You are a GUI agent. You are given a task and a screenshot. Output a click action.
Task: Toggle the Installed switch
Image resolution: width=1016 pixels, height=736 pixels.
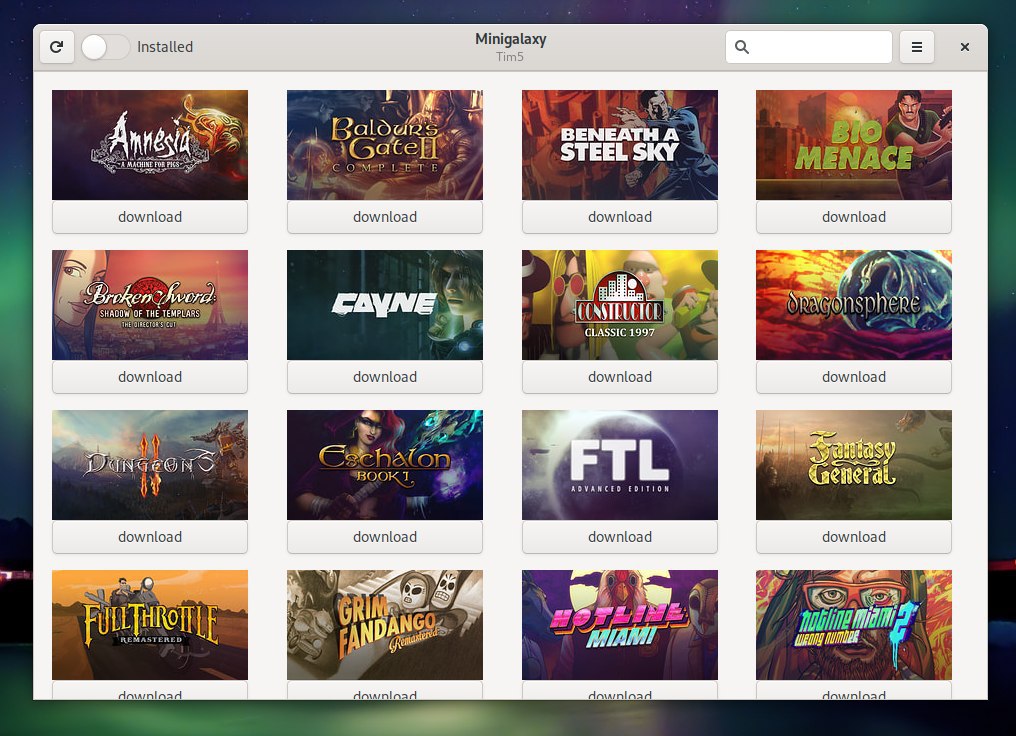click(x=106, y=47)
